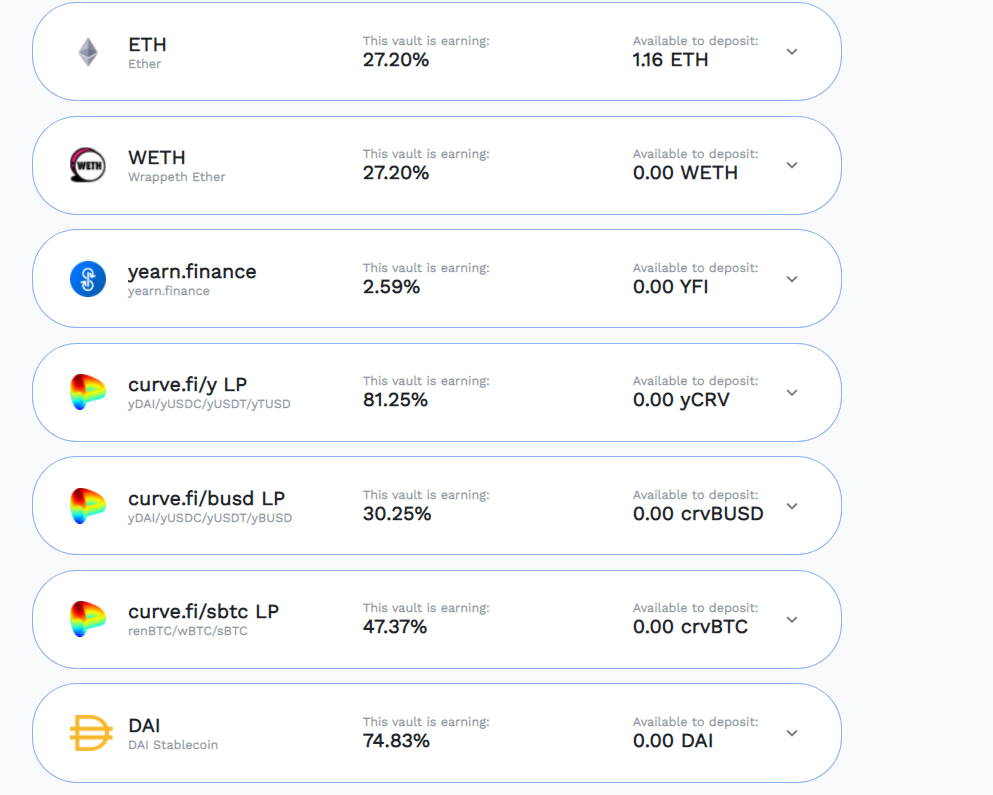
Task: Click the 0.00 crvBUSD available balance
Action: 698,514
